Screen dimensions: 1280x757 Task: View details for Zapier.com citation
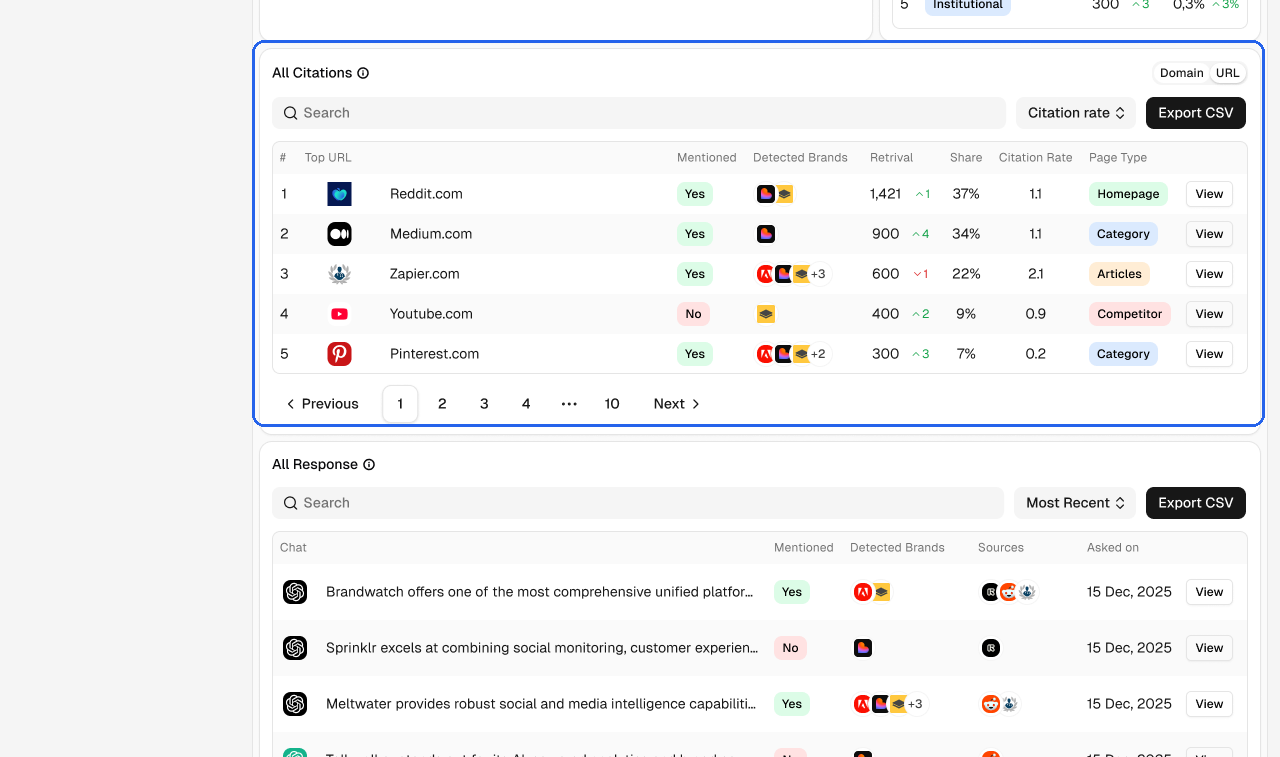pyautogui.click(x=1209, y=274)
